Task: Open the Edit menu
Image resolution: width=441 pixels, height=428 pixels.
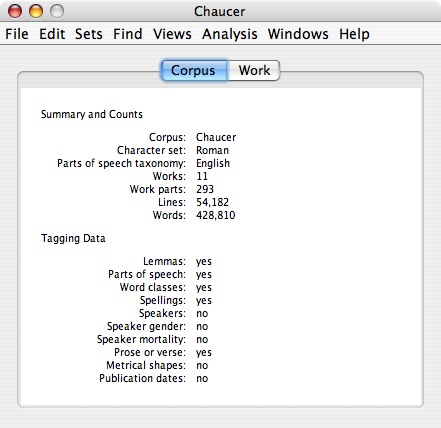Action: click(52, 34)
